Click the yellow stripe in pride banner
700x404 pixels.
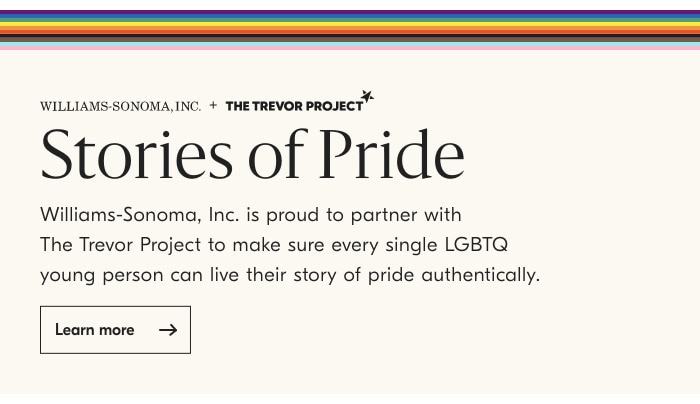click(x=350, y=23)
